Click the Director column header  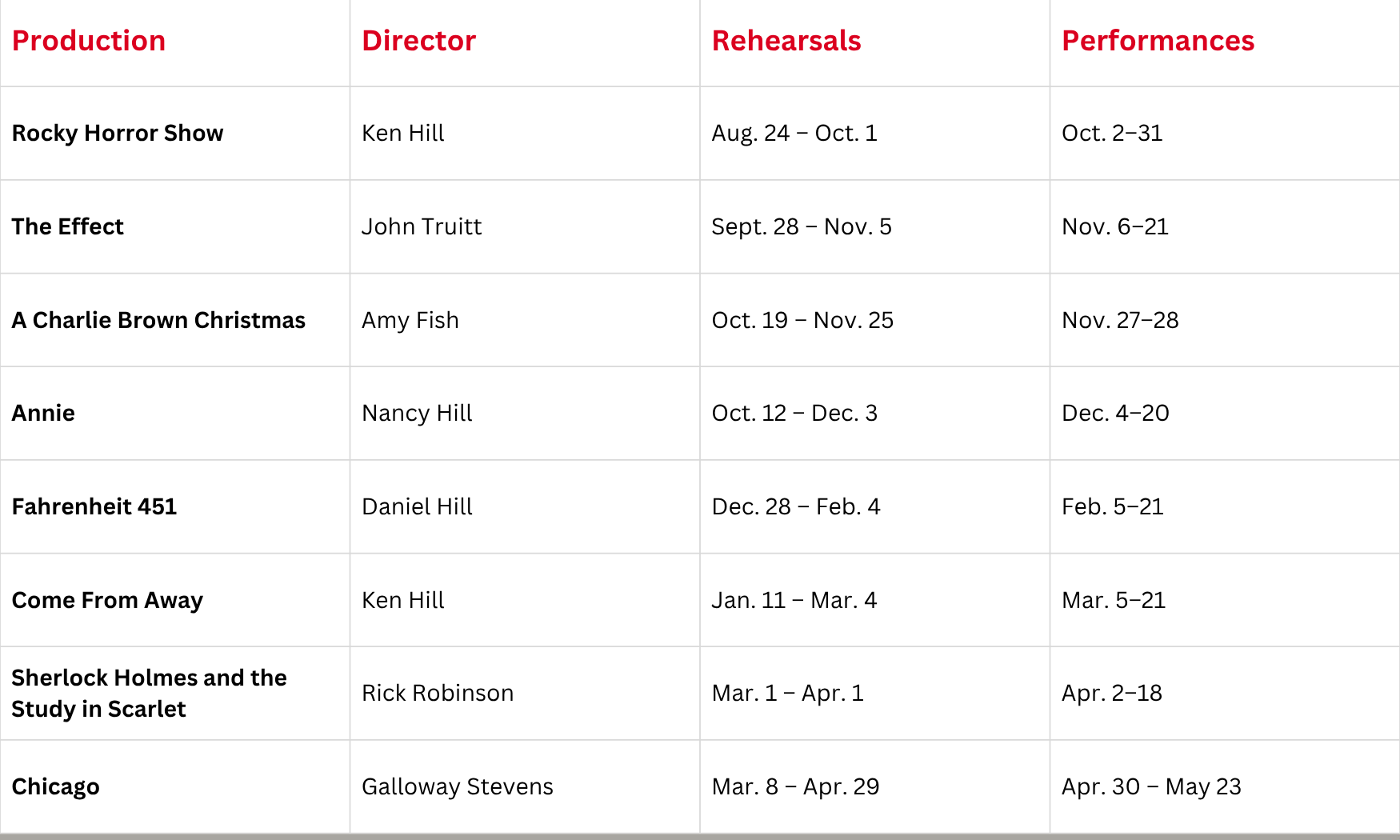pyautogui.click(x=418, y=41)
